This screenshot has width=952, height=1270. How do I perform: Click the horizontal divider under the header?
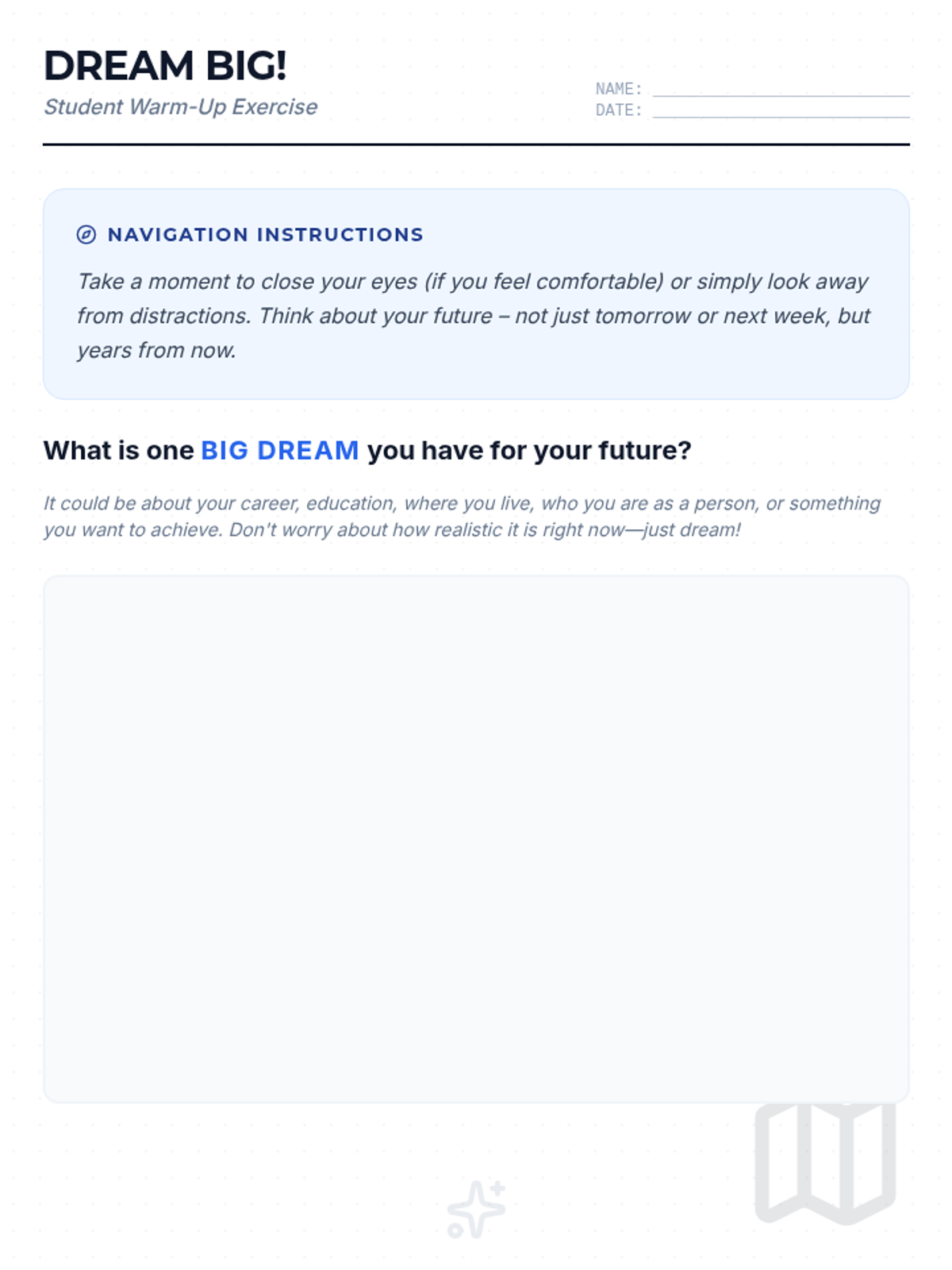click(476, 144)
